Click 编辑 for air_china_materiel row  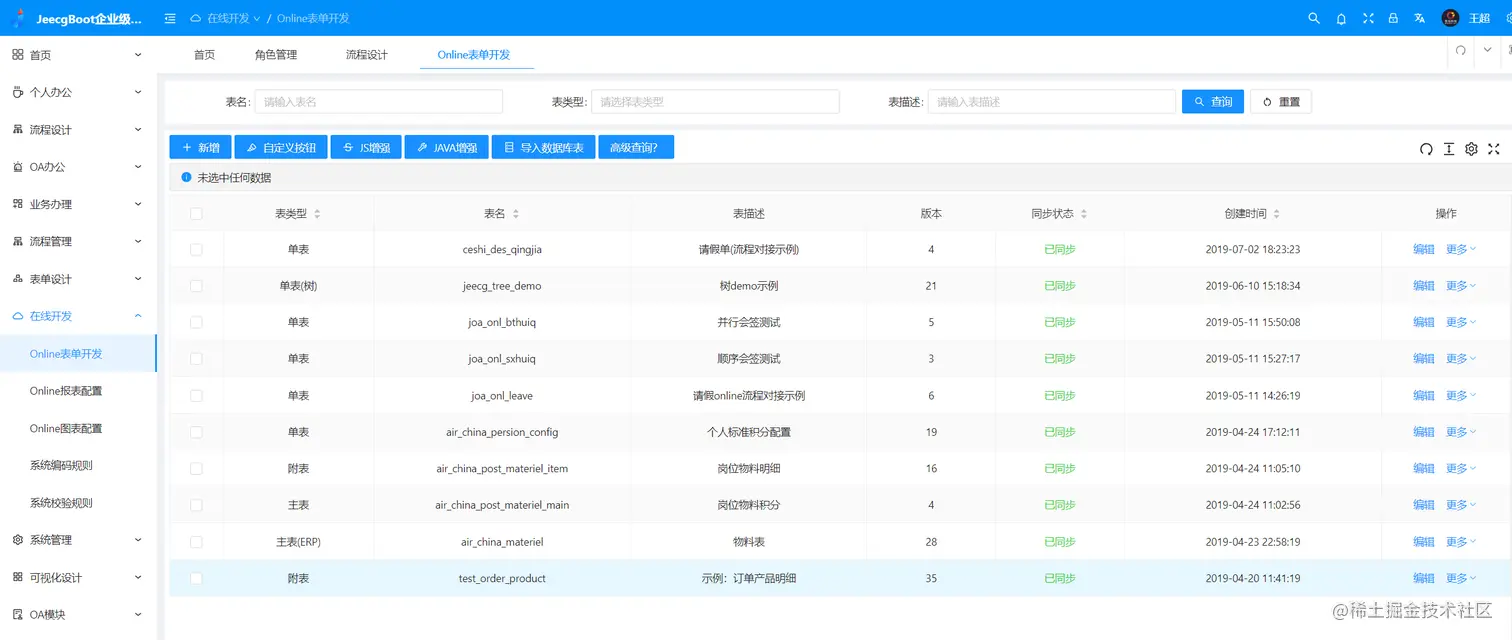(x=1424, y=541)
